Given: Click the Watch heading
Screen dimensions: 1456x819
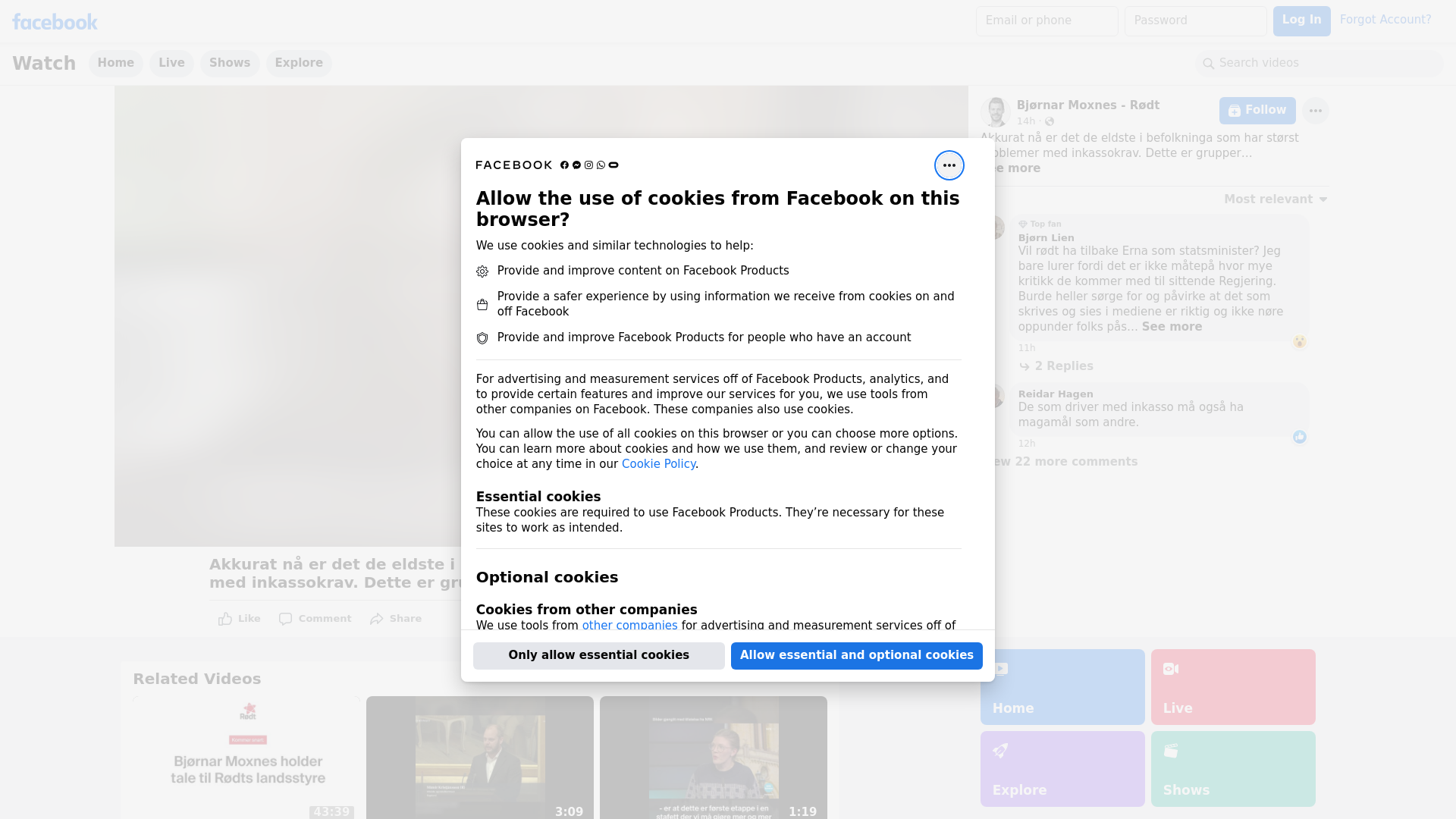Looking at the screenshot, I should click(x=44, y=63).
